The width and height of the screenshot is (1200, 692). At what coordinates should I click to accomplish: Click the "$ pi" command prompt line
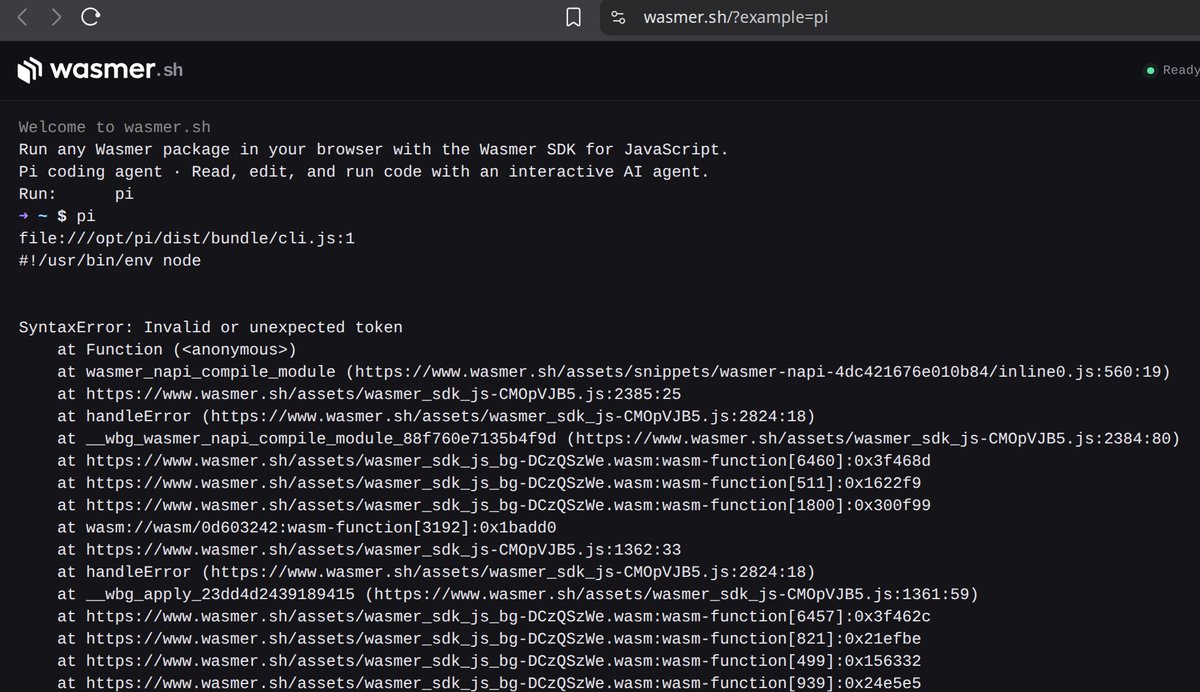[x=58, y=216]
